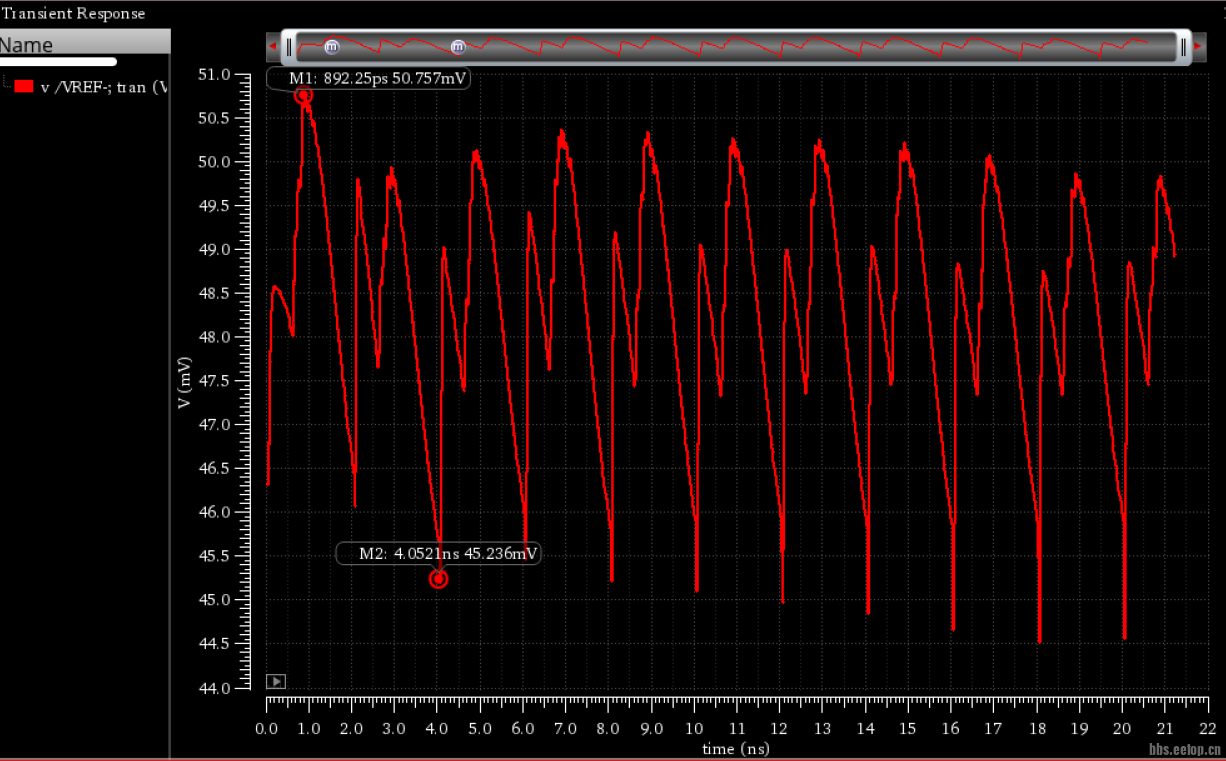Grab the right handle of the zoom strip
1226x761 pixels.
click(1183, 47)
